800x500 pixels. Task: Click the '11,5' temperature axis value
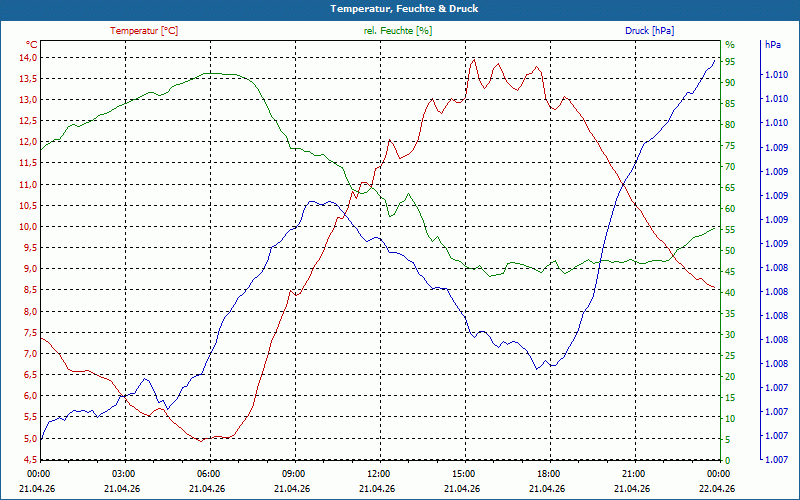point(28,163)
